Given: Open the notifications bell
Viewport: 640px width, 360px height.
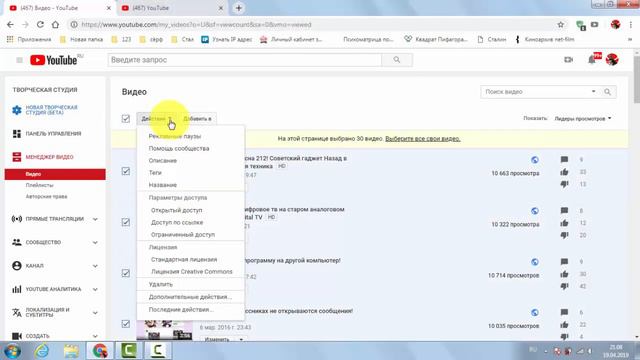Looking at the screenshot, I should [x=592, y=60].
